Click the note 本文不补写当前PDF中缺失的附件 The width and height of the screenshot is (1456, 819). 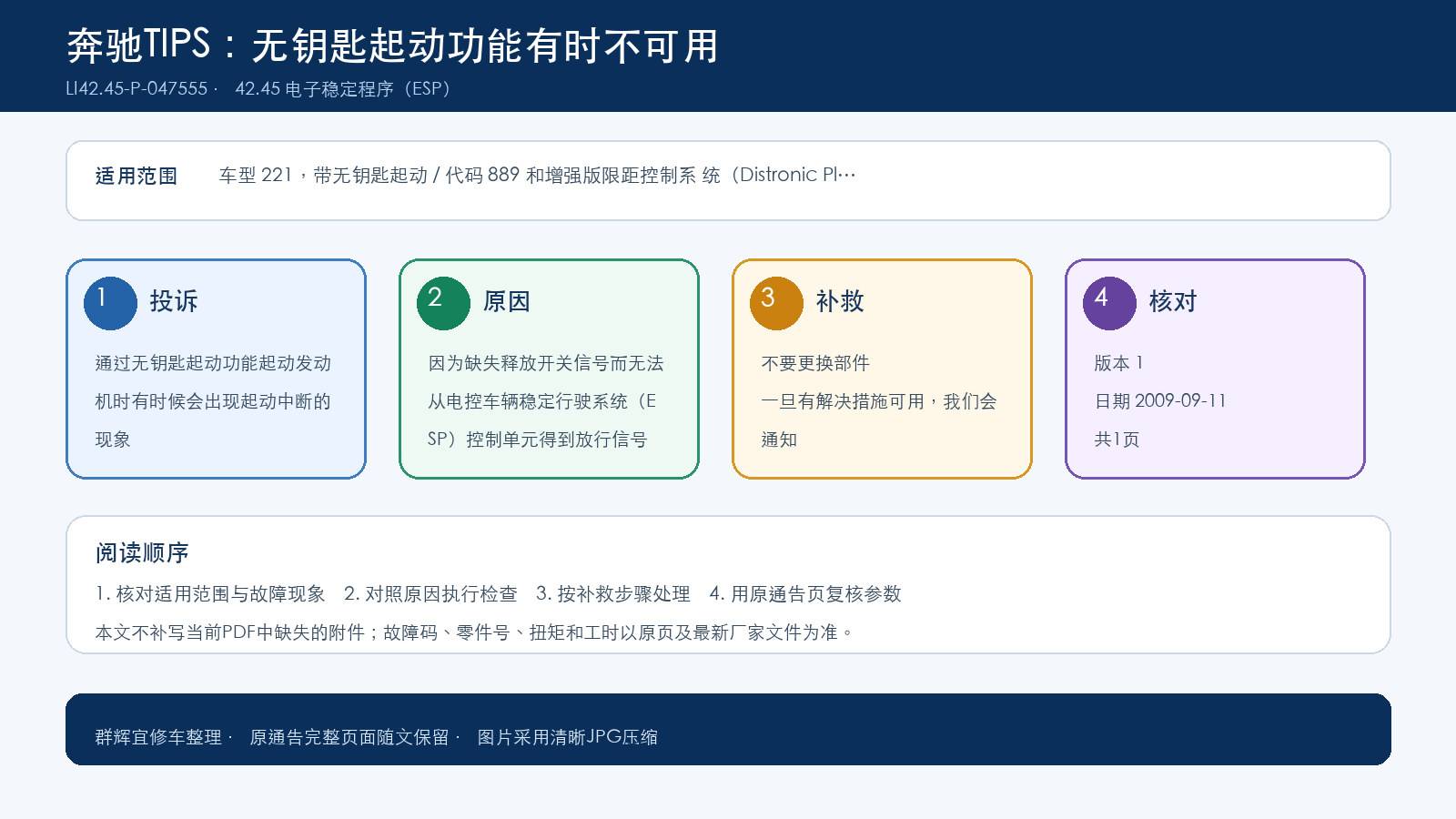pos(474,632)
